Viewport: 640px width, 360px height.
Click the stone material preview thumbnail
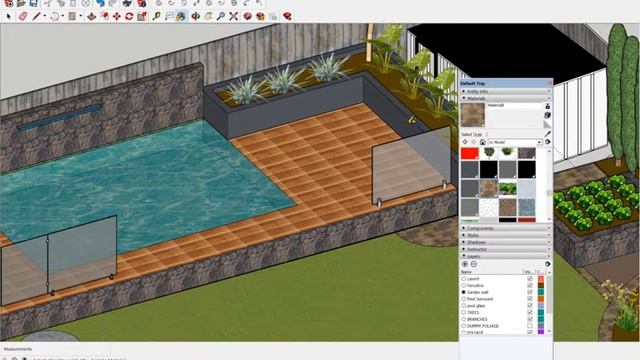[x=473, y=115]
